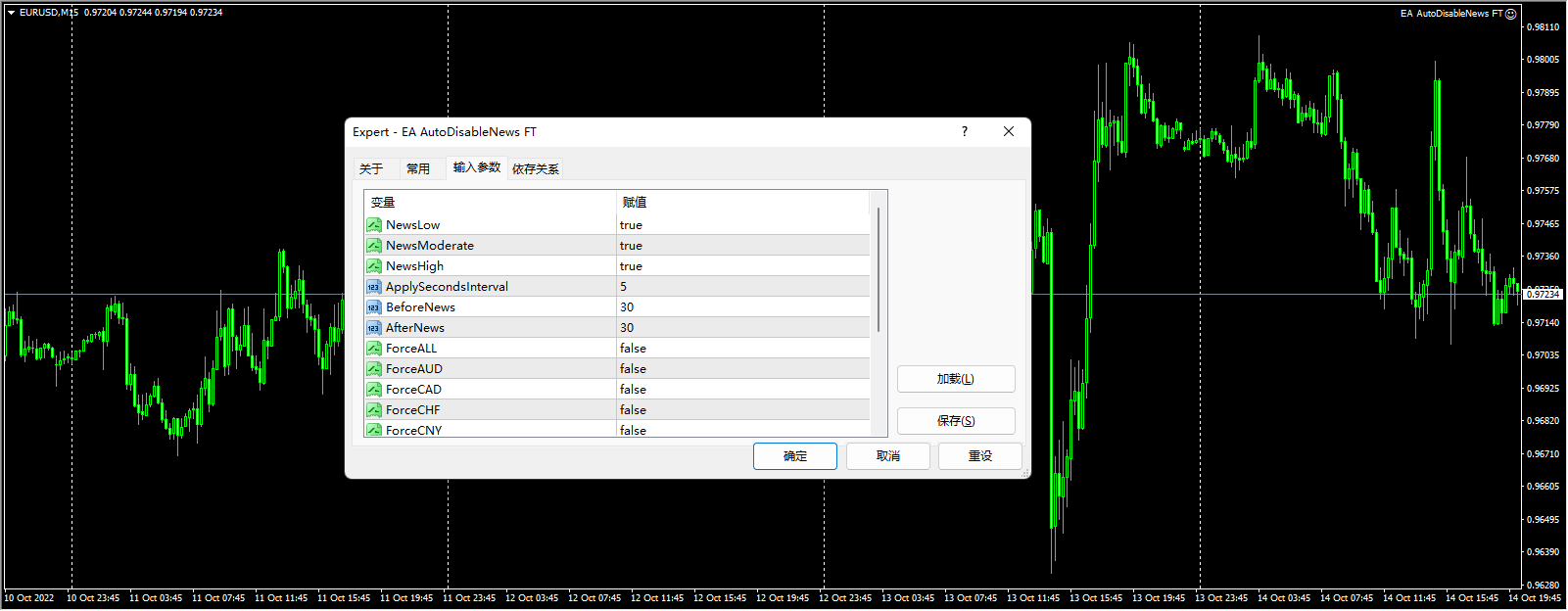The image size is (1568, 611).
Task: Switch to the 常用 tab
Action: [418, 168]
